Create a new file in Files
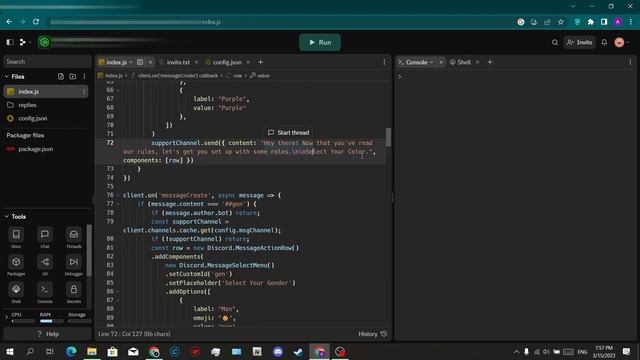Image resolution: width=640 pixels, height=360 pixels. [x=61, y=77]
